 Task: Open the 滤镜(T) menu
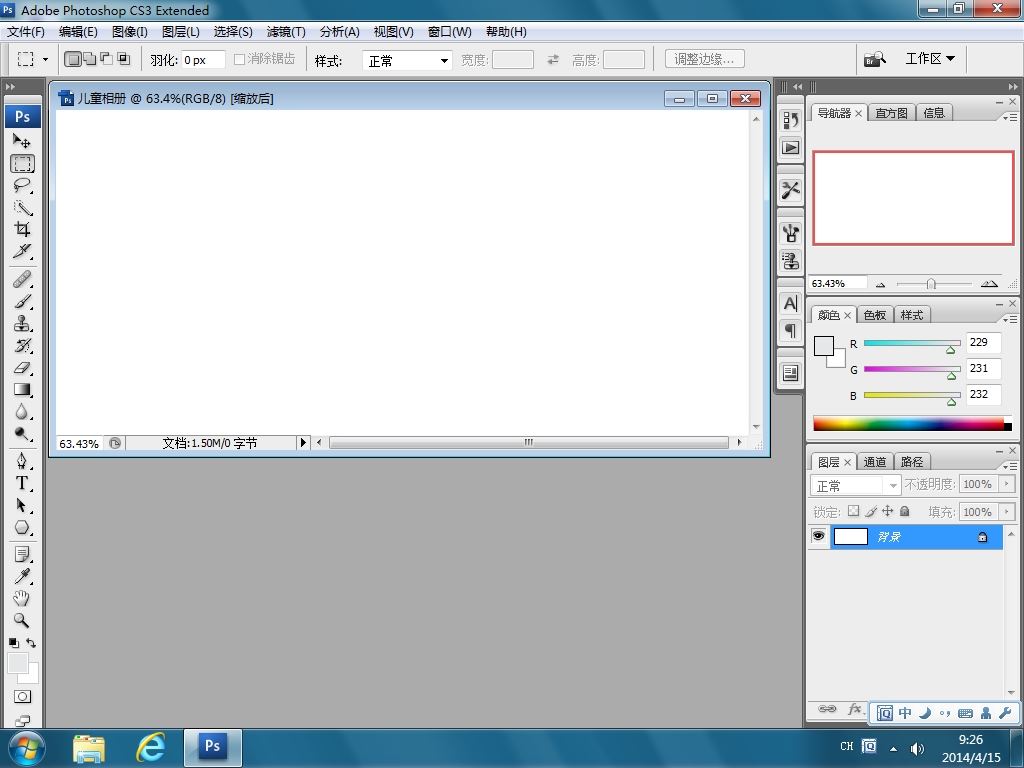click(286, 31)
